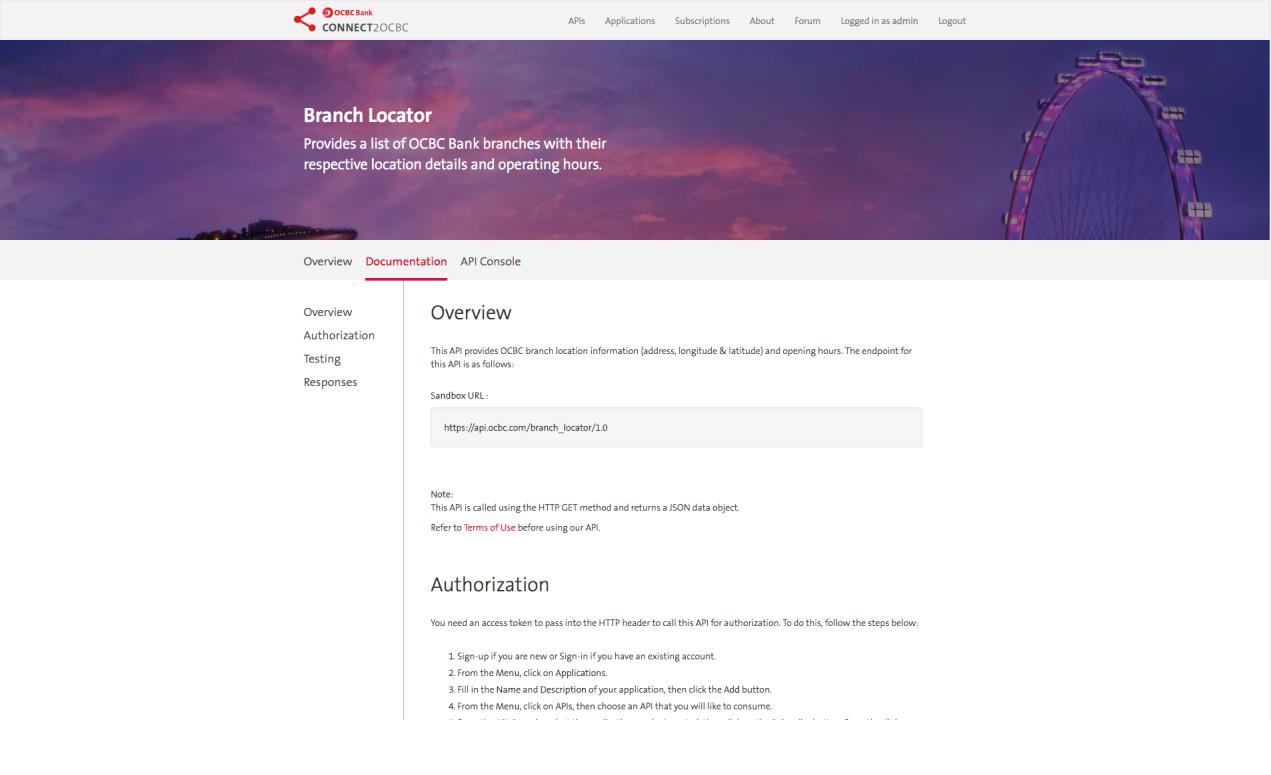Jump to Authorization in the sidebar
This screenshot has width=1271, height=775.
339,335
